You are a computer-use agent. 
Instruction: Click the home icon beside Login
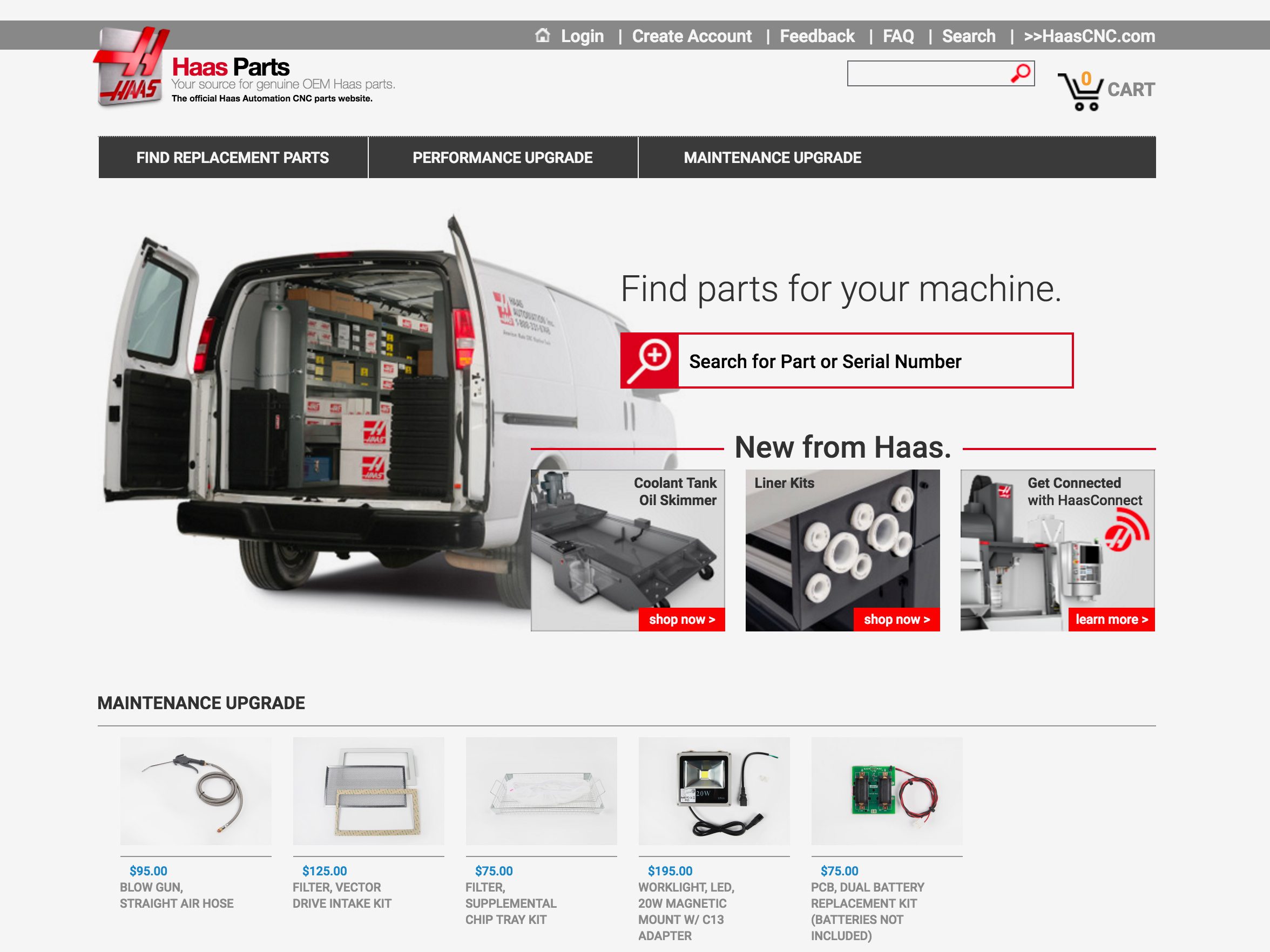point(542,36)
